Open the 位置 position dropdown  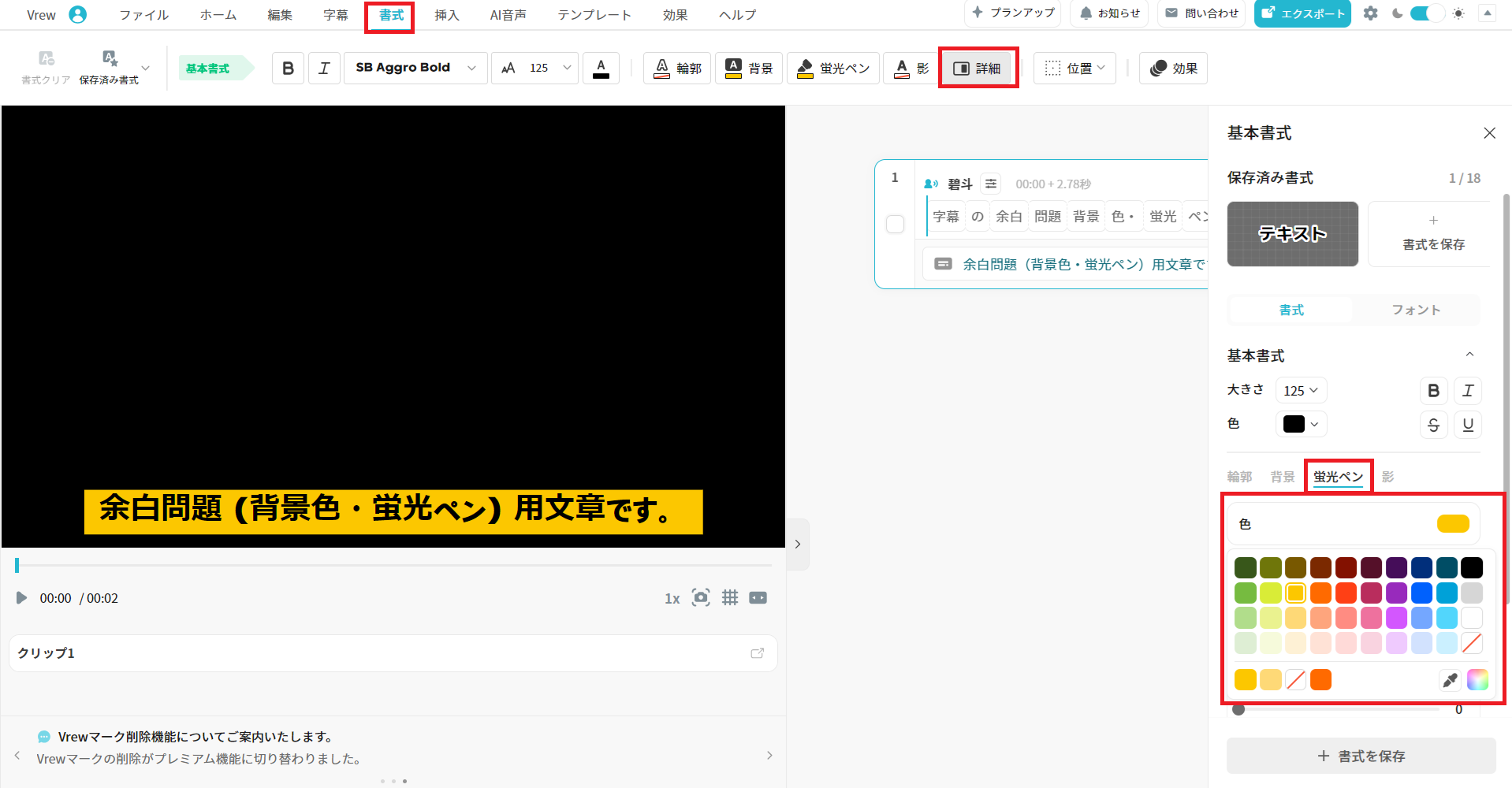pos(1075,69)
